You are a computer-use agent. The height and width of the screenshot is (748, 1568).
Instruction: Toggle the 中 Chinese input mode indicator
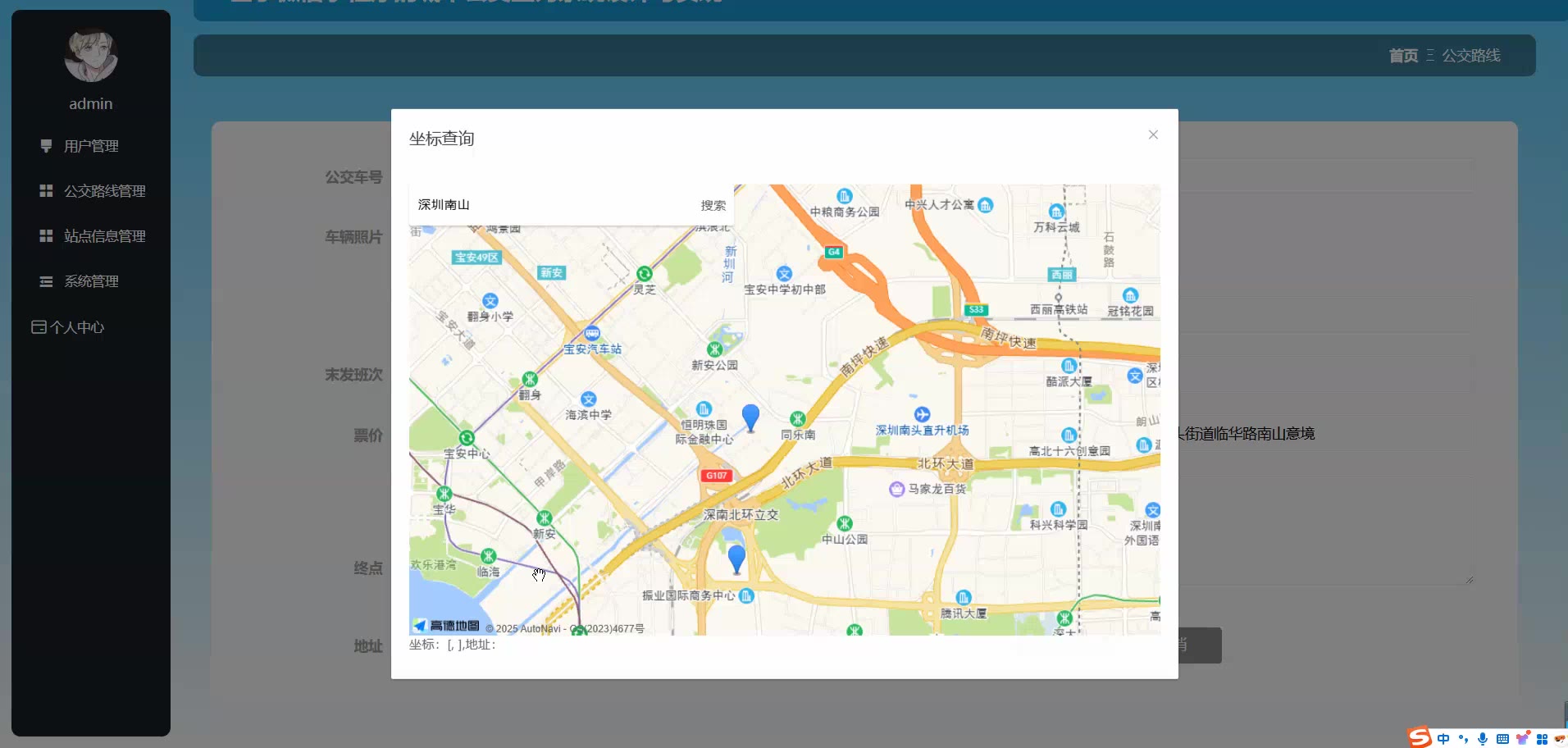(1443, 739)
